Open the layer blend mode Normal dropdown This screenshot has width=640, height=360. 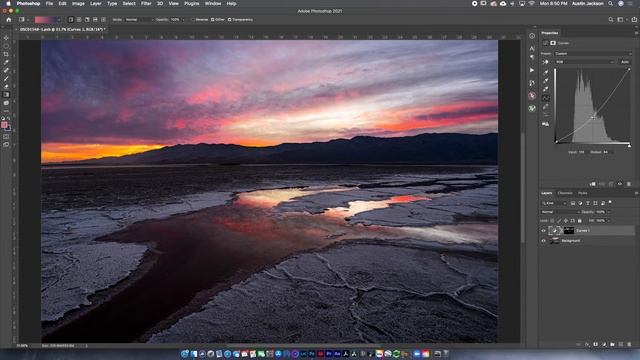tap(560, 212)
